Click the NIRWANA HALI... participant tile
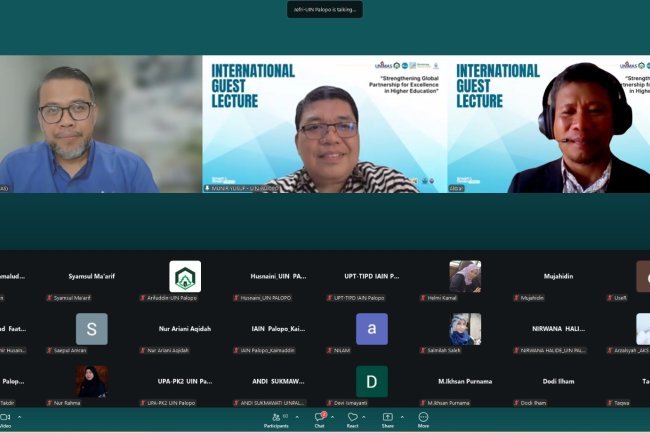This screenshot has width=650, height=433. click(x=558, y=329)
